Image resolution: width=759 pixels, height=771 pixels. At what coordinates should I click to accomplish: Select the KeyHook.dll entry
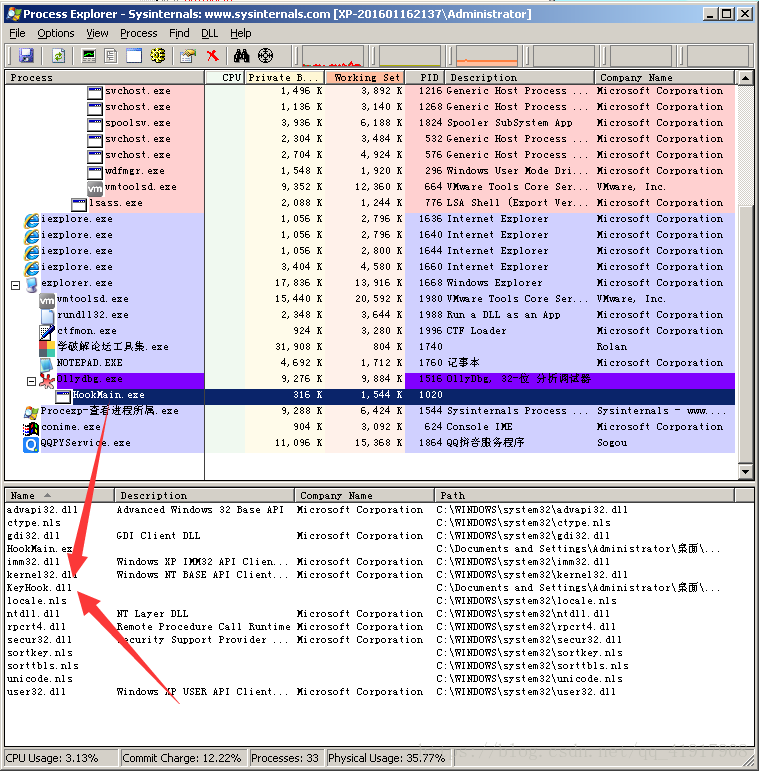(x=39, y=588)
